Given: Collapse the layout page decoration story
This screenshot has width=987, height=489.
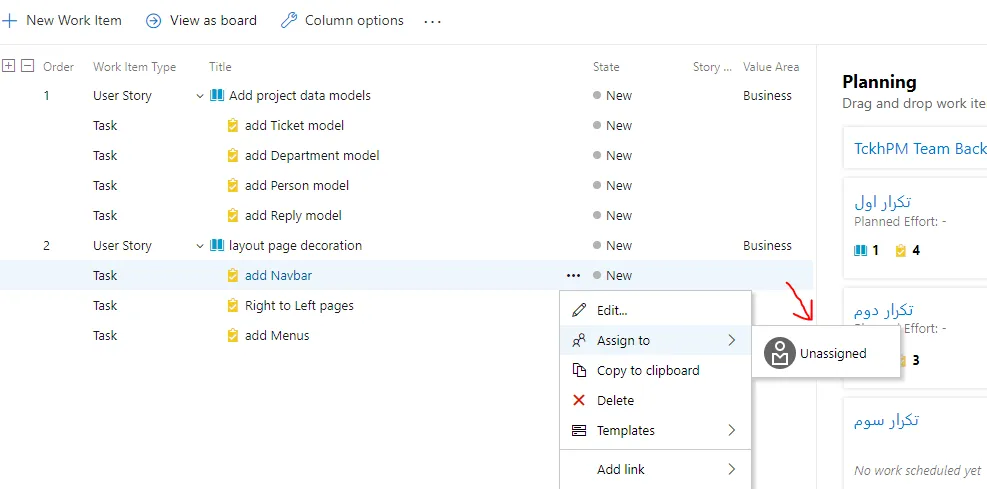Looking at the screenshot, I should point(200,246).
